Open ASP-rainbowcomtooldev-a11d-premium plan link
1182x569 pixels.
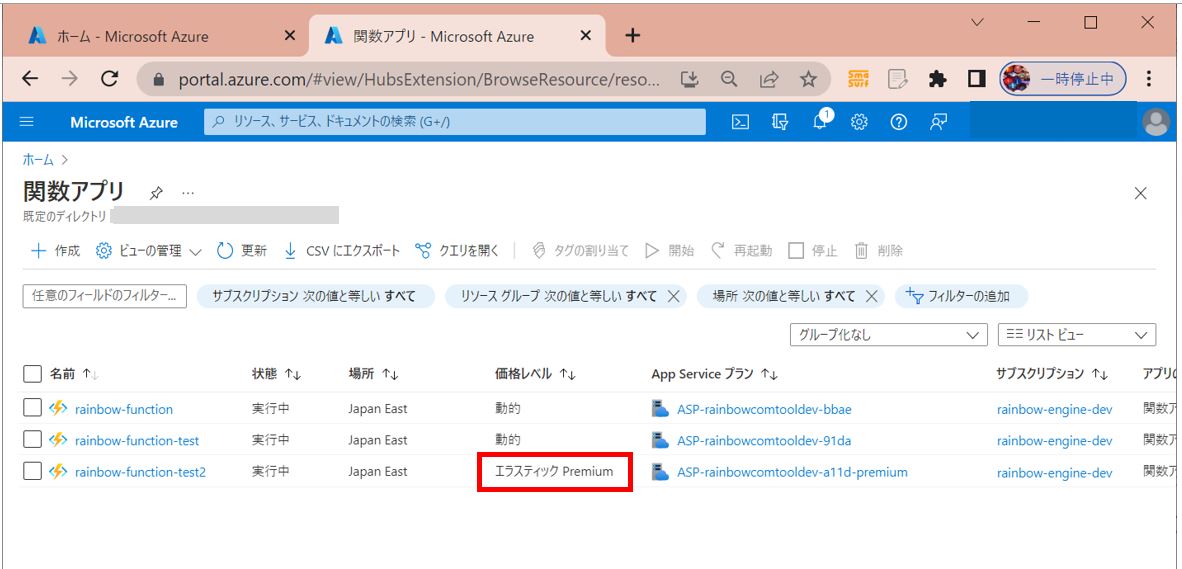point(792,471)
